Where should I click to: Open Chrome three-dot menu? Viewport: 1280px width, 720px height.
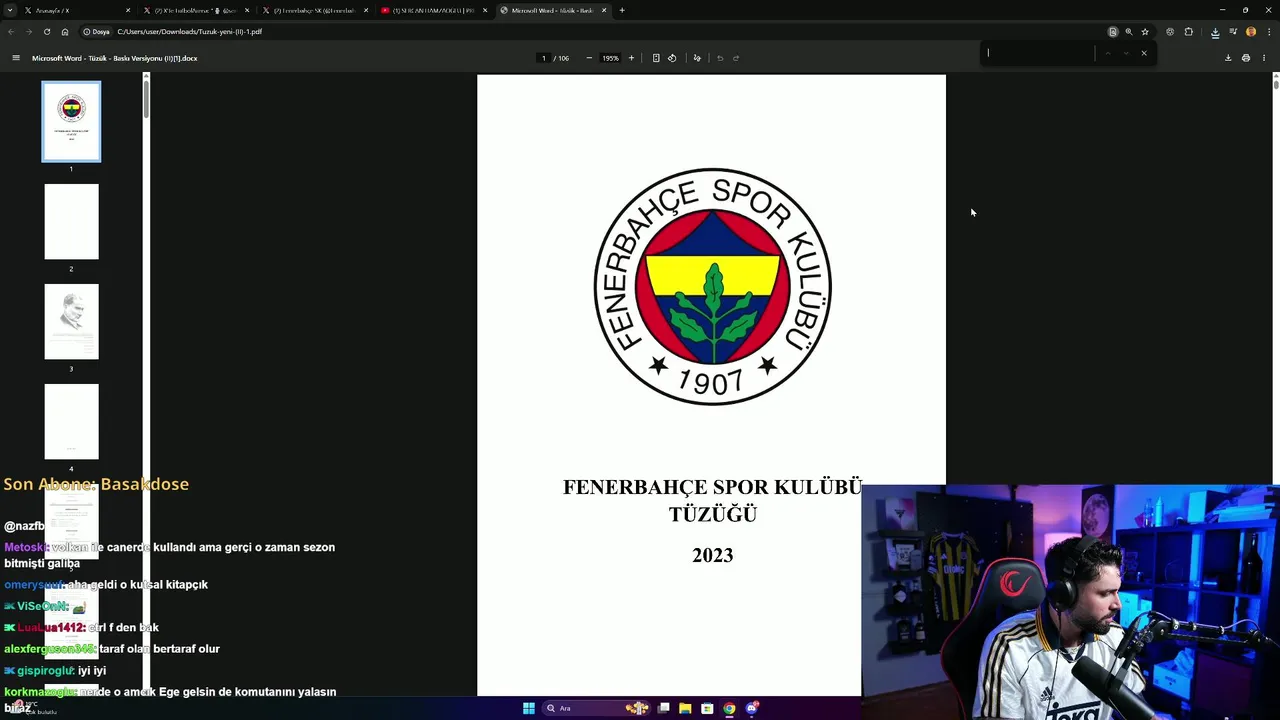click(1268, 32)
